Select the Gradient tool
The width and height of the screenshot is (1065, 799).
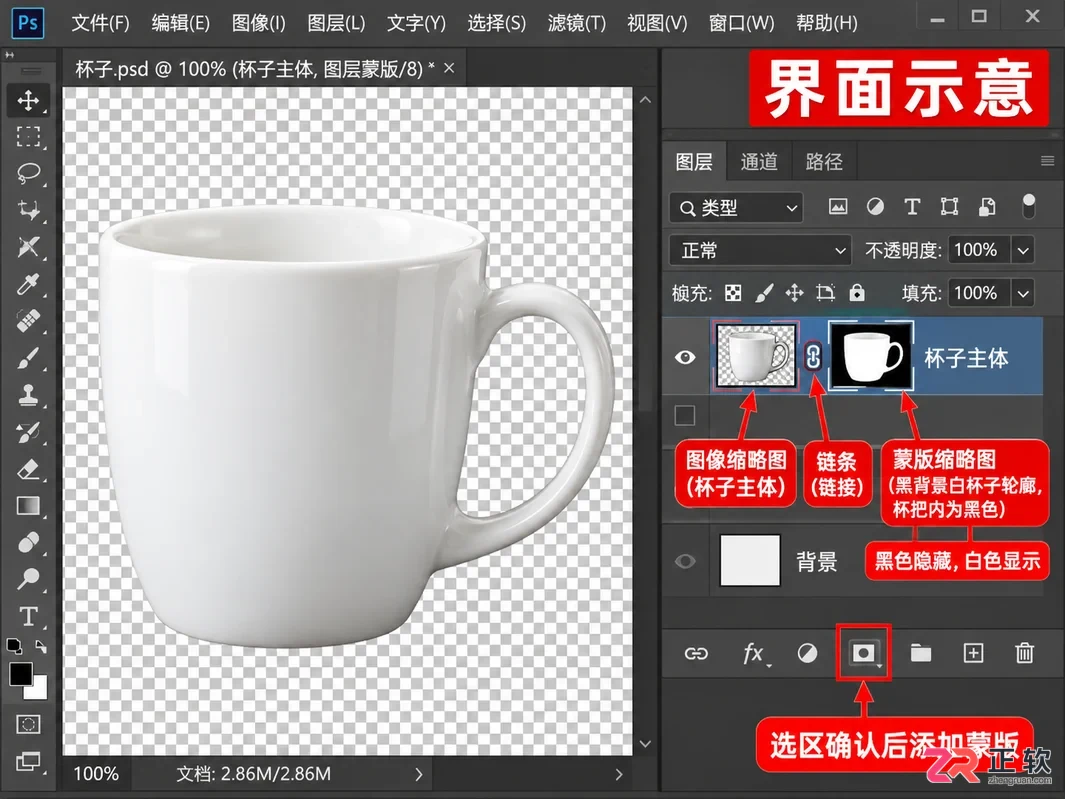pos(28,505)
